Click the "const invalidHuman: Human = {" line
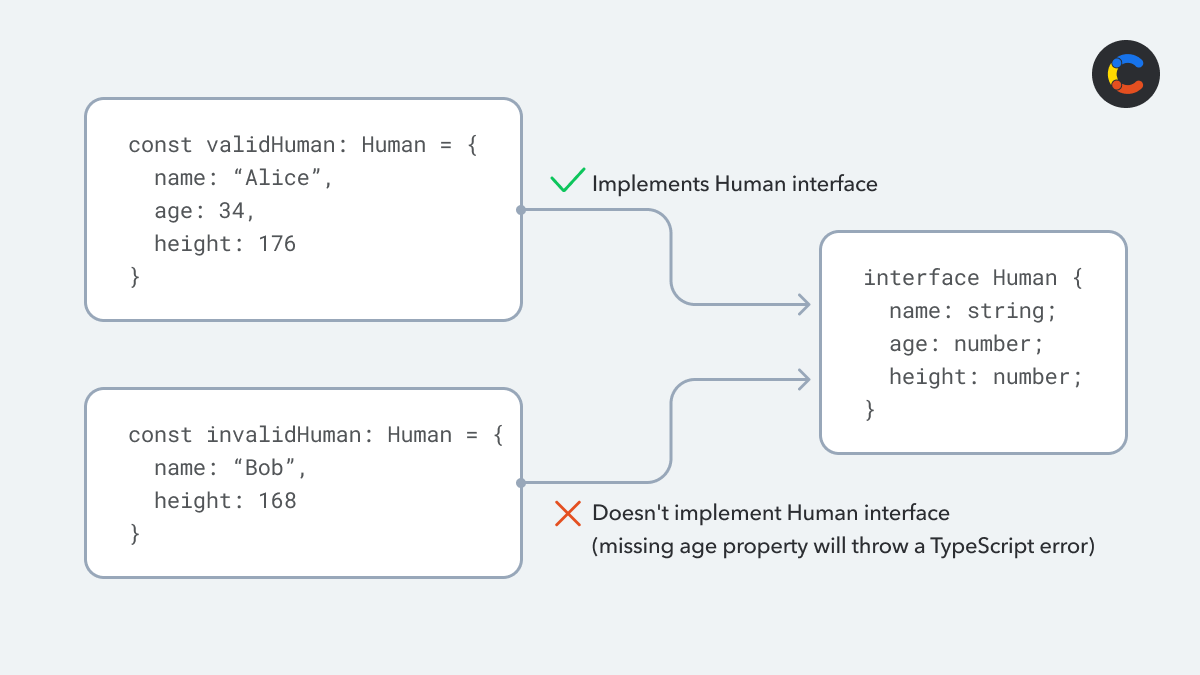Screen dimensions: 1200x675 point(316,435)
